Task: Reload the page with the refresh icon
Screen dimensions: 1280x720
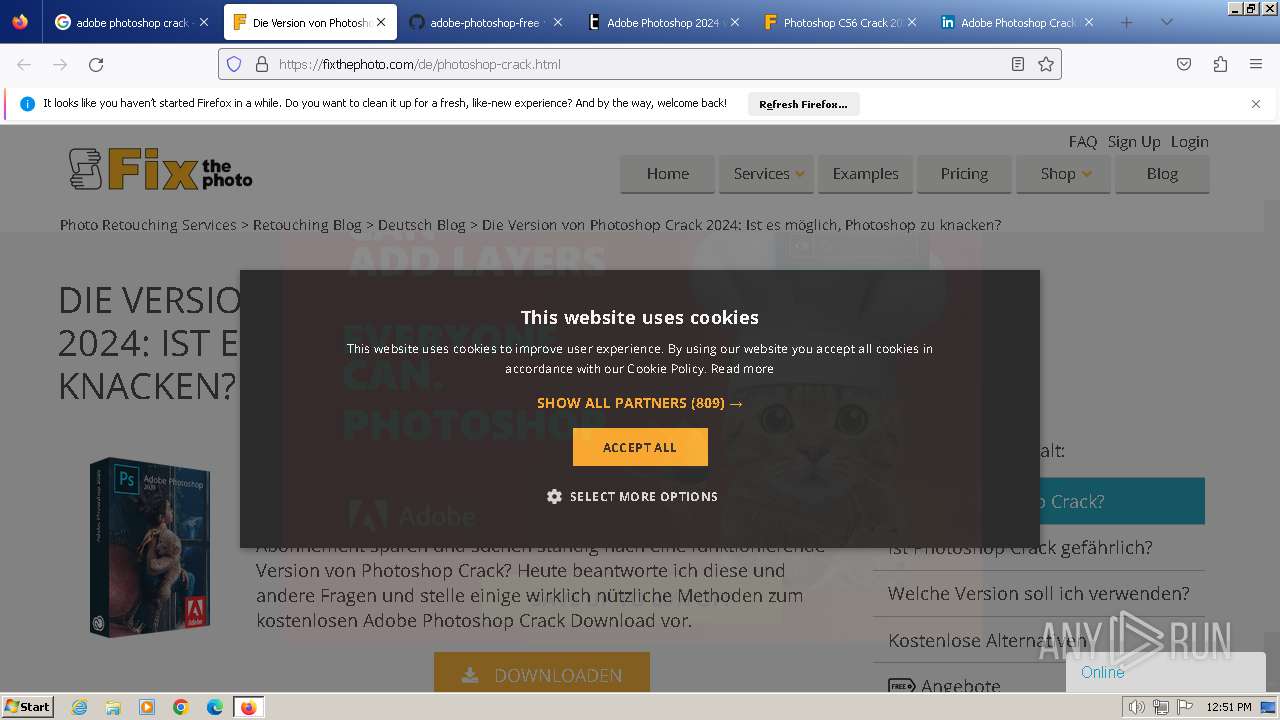Action: pos(96,64)
